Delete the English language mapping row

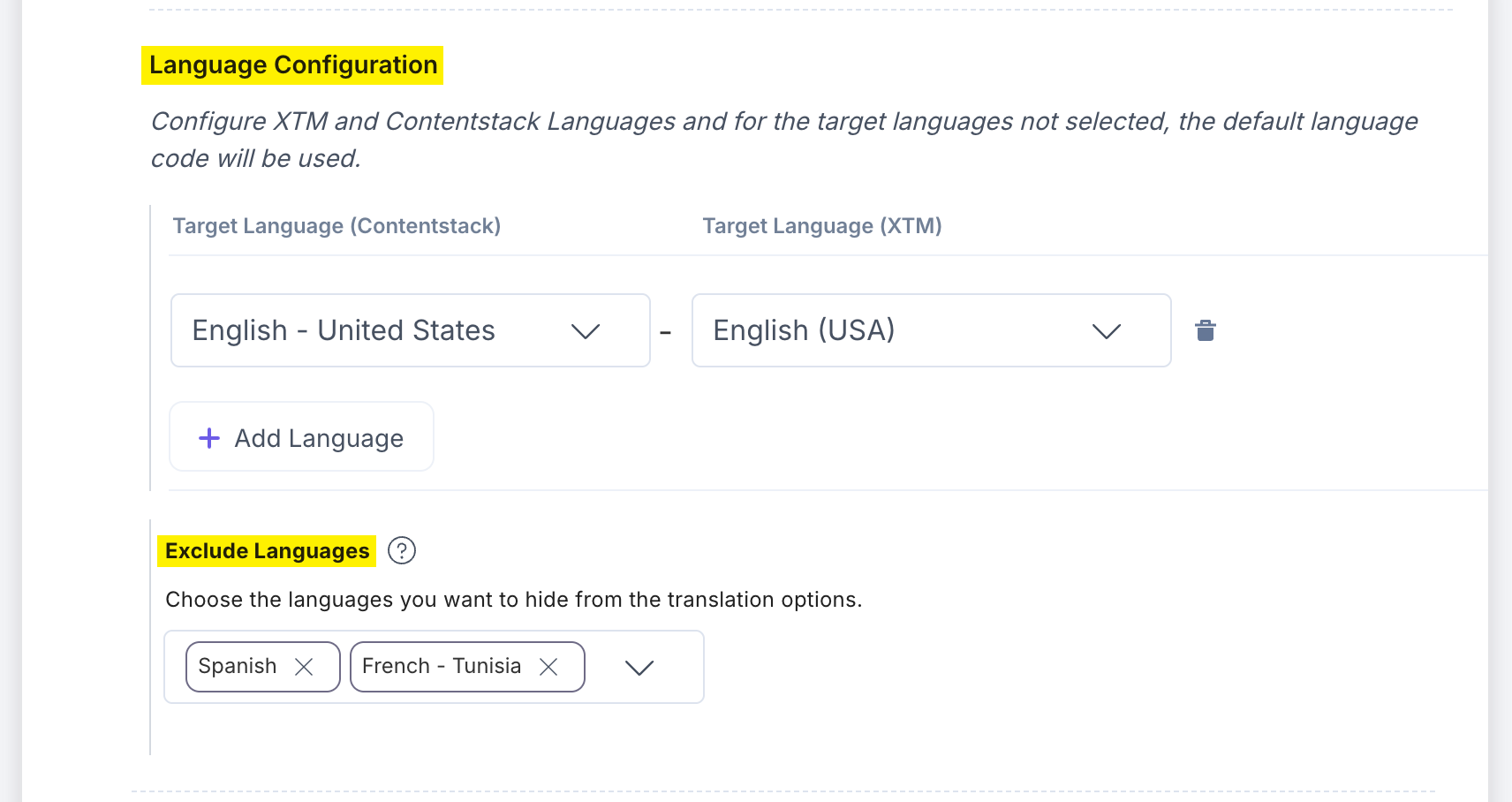coord(1206,330)
